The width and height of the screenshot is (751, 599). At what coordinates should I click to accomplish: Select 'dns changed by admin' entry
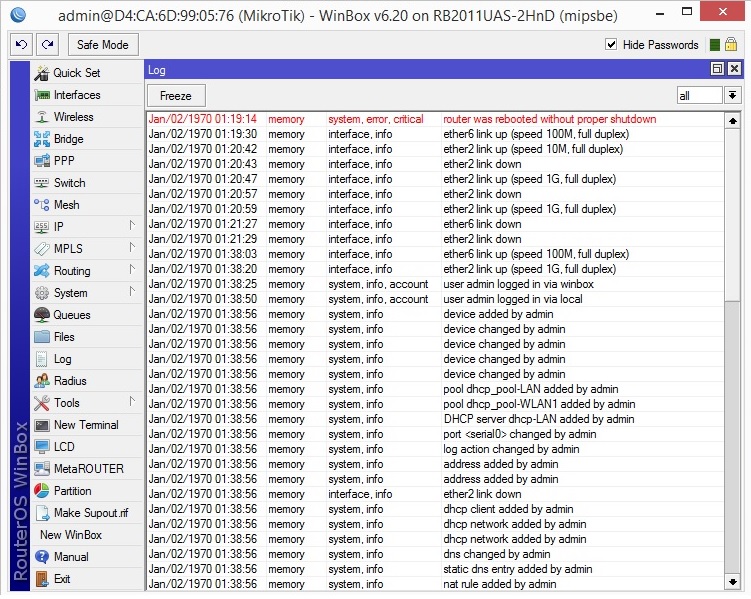click(x=435, y=554)
